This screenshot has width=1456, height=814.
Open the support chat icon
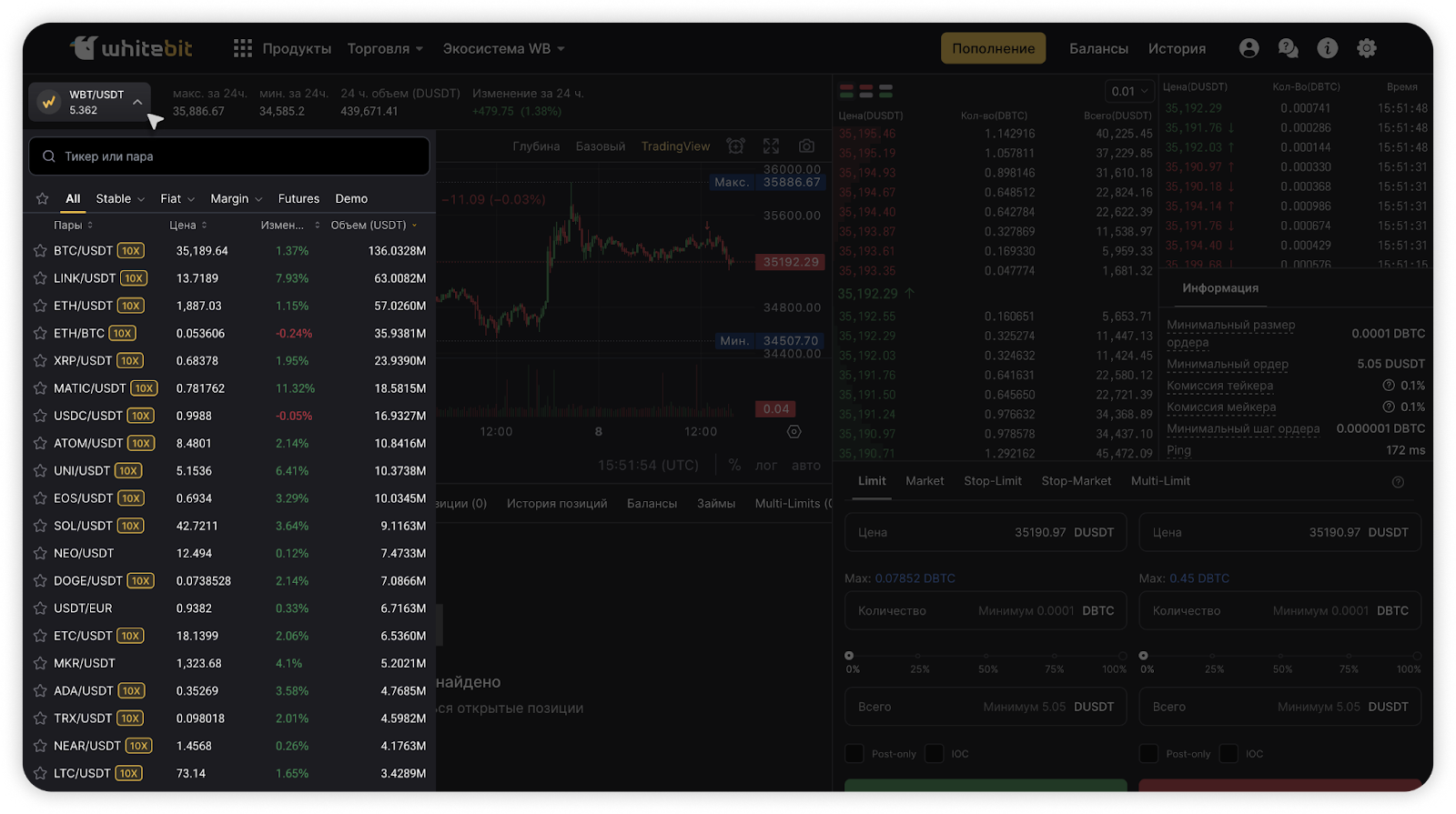[x=1288, y=48]
